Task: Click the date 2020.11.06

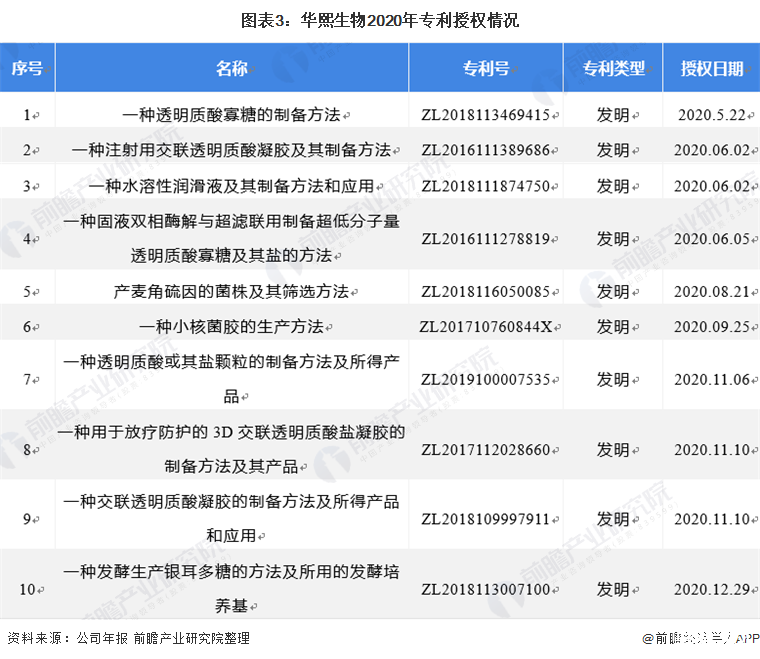Action: 712,379
